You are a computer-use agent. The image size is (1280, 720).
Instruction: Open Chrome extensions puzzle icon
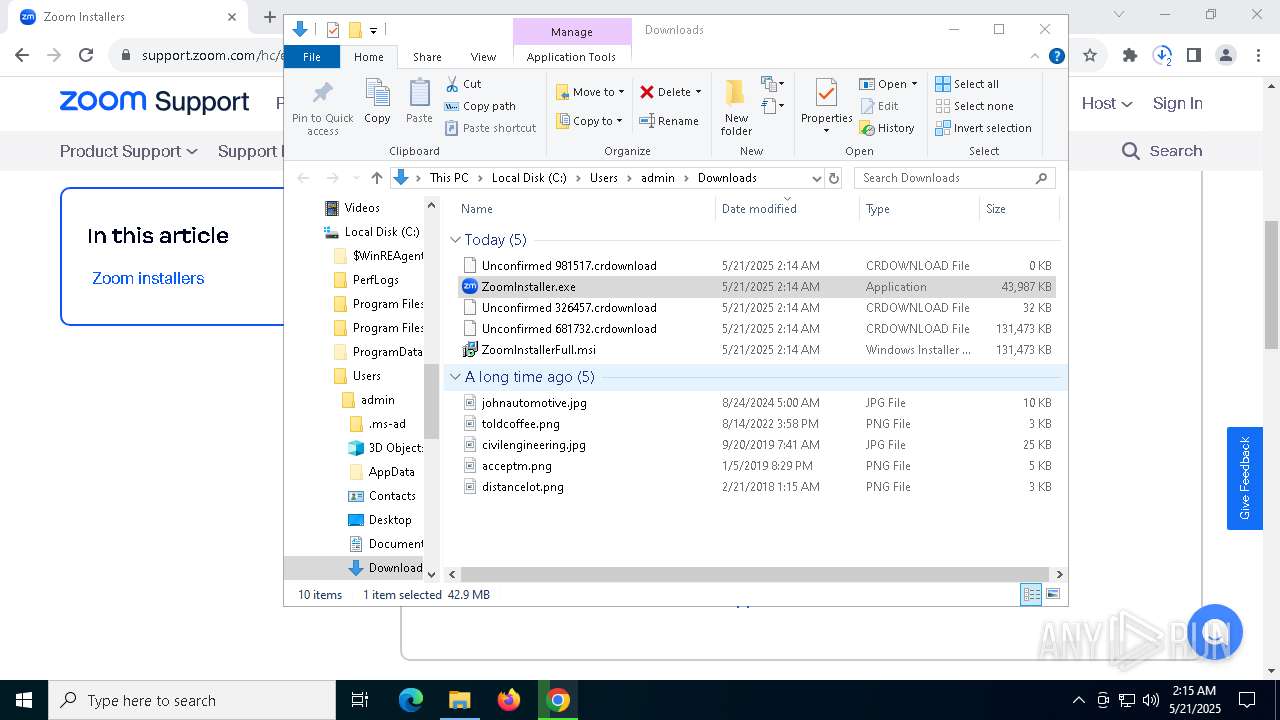(1130, 56)
